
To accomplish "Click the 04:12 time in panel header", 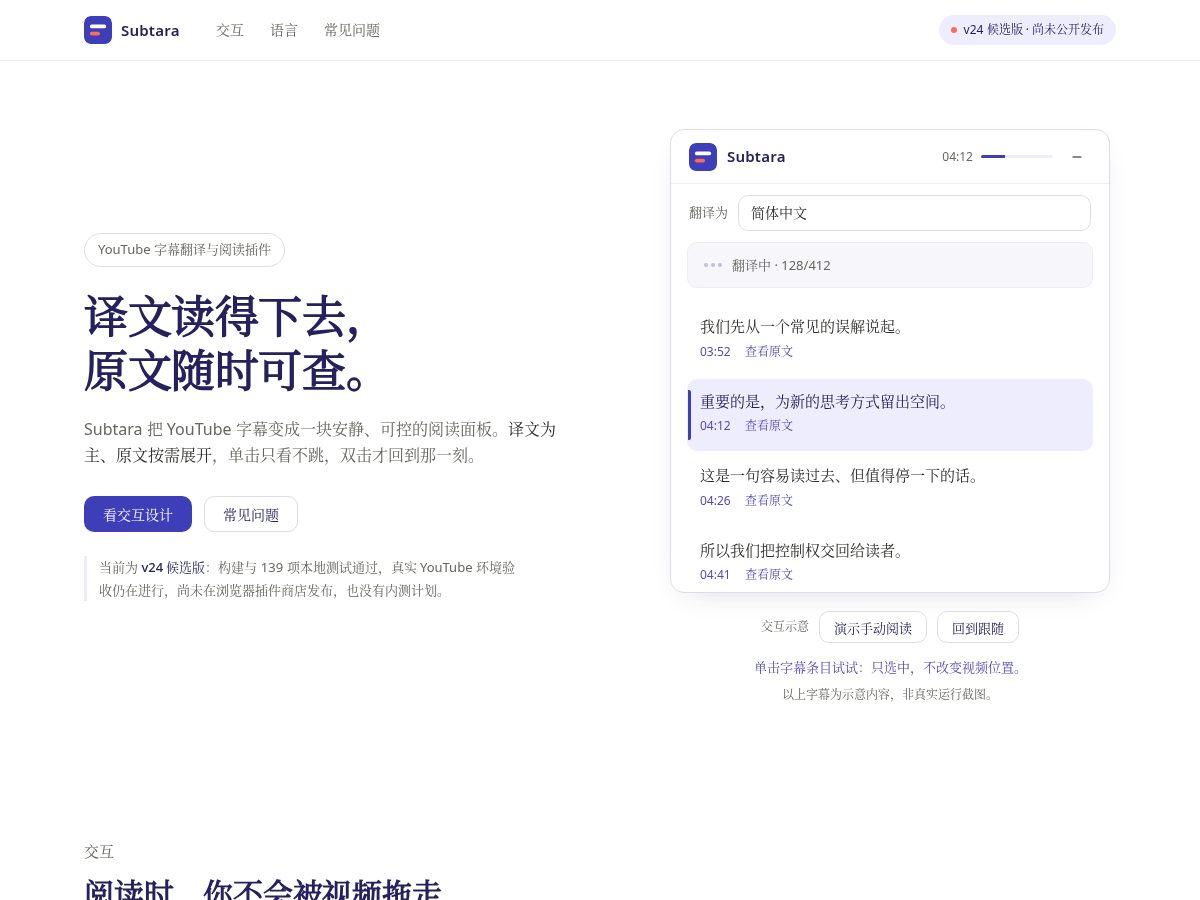I will tap(957, 157).
